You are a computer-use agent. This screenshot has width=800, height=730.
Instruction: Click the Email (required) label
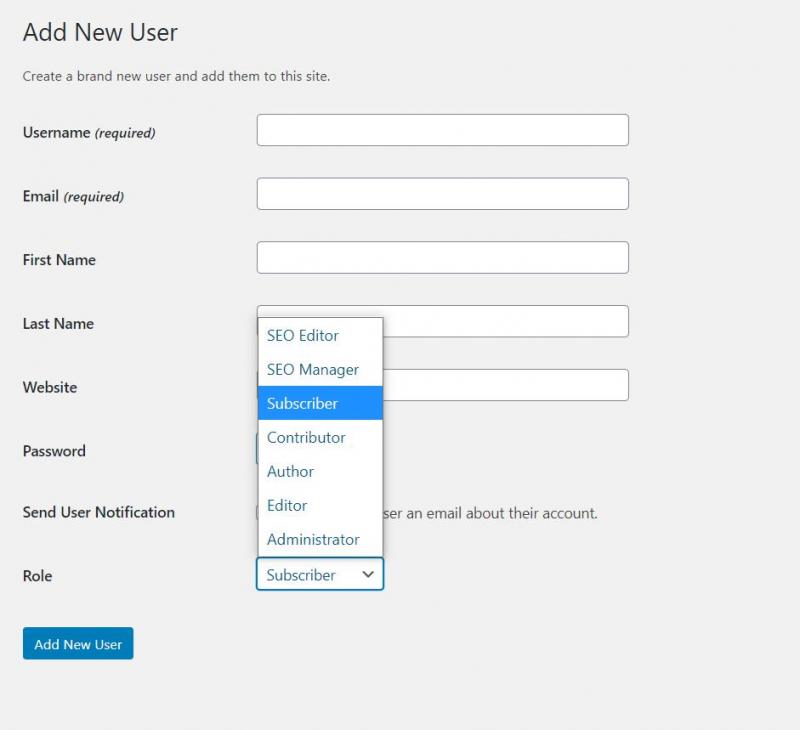[x=73, y=197]
